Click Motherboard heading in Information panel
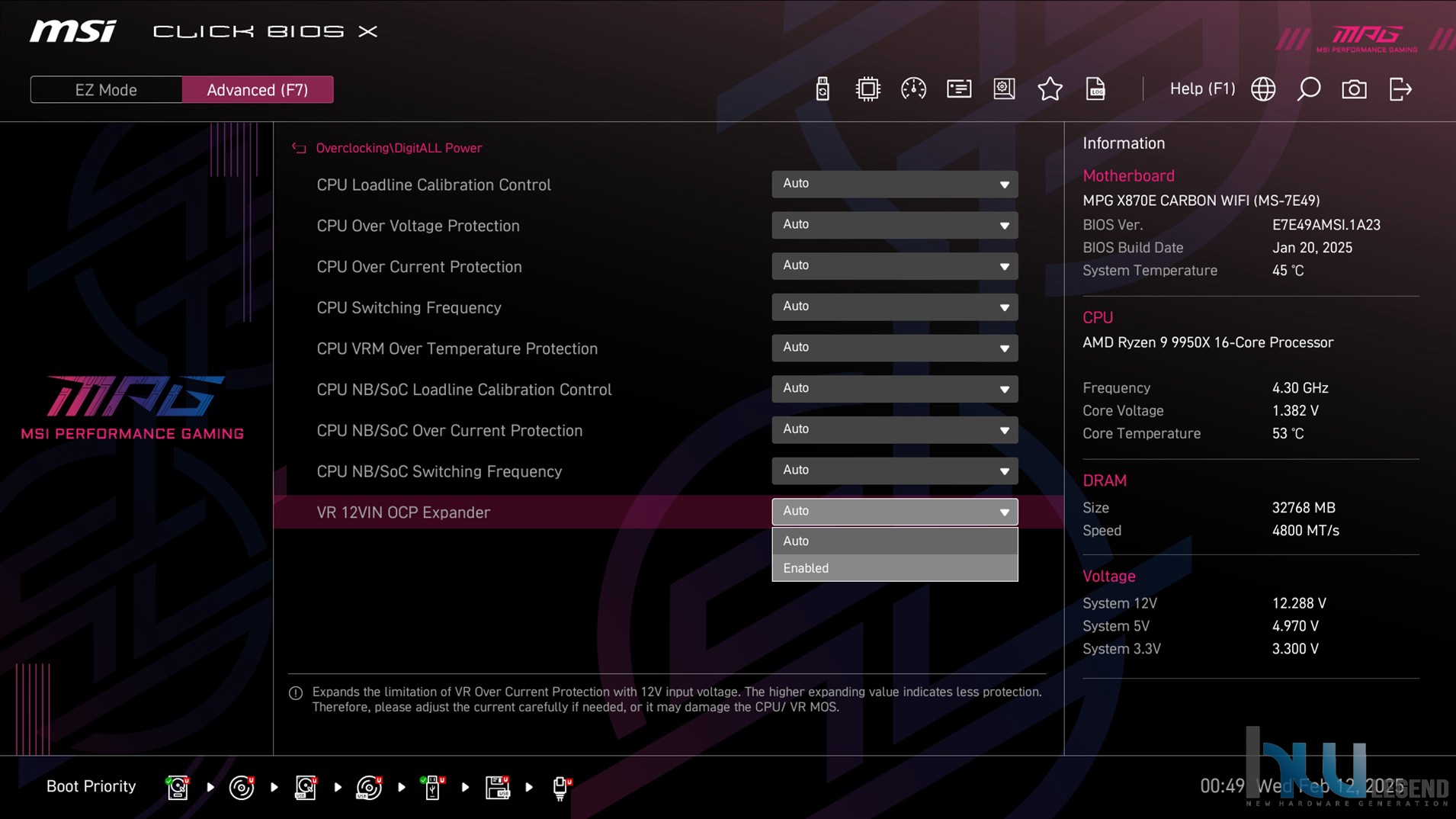This screenshot has height=819, width=1456. tap(1128, 176)
